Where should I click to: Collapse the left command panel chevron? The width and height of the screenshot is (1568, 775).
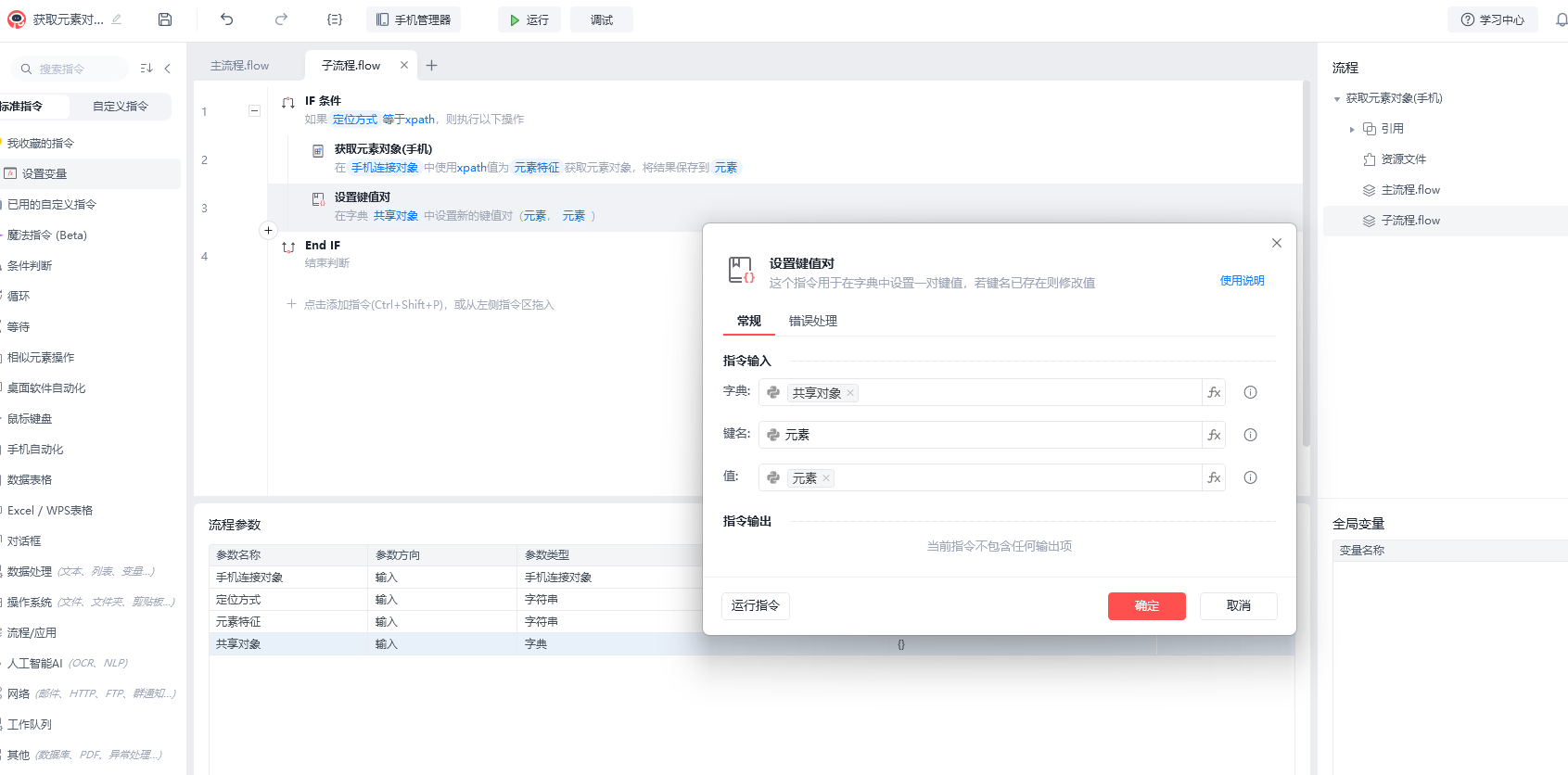tap(168, 68)
